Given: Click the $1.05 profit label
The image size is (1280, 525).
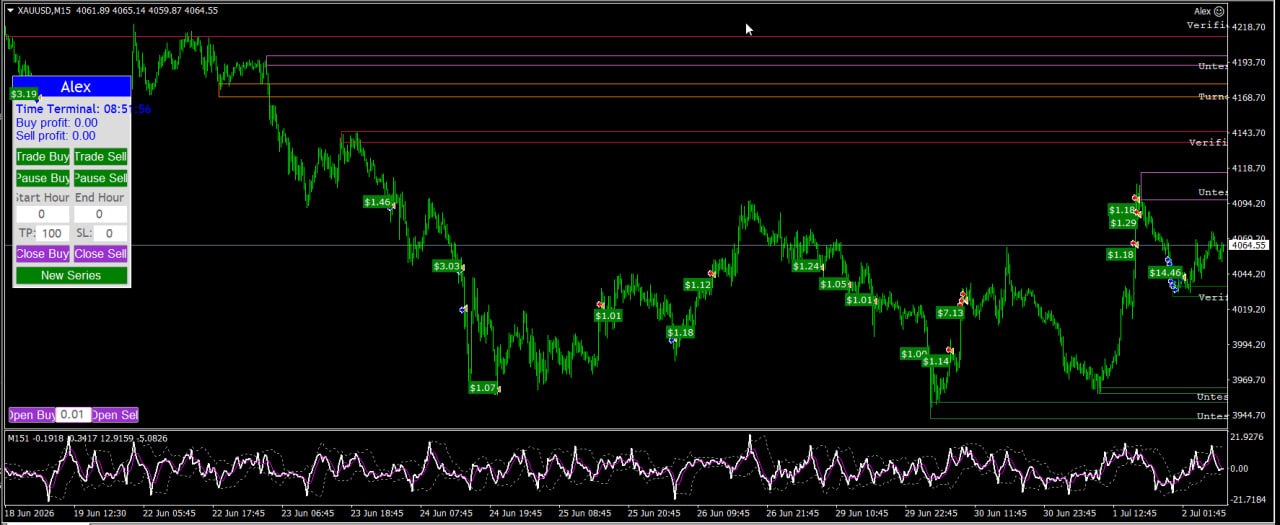Looking at the screenshot, I should coord(833,284).
